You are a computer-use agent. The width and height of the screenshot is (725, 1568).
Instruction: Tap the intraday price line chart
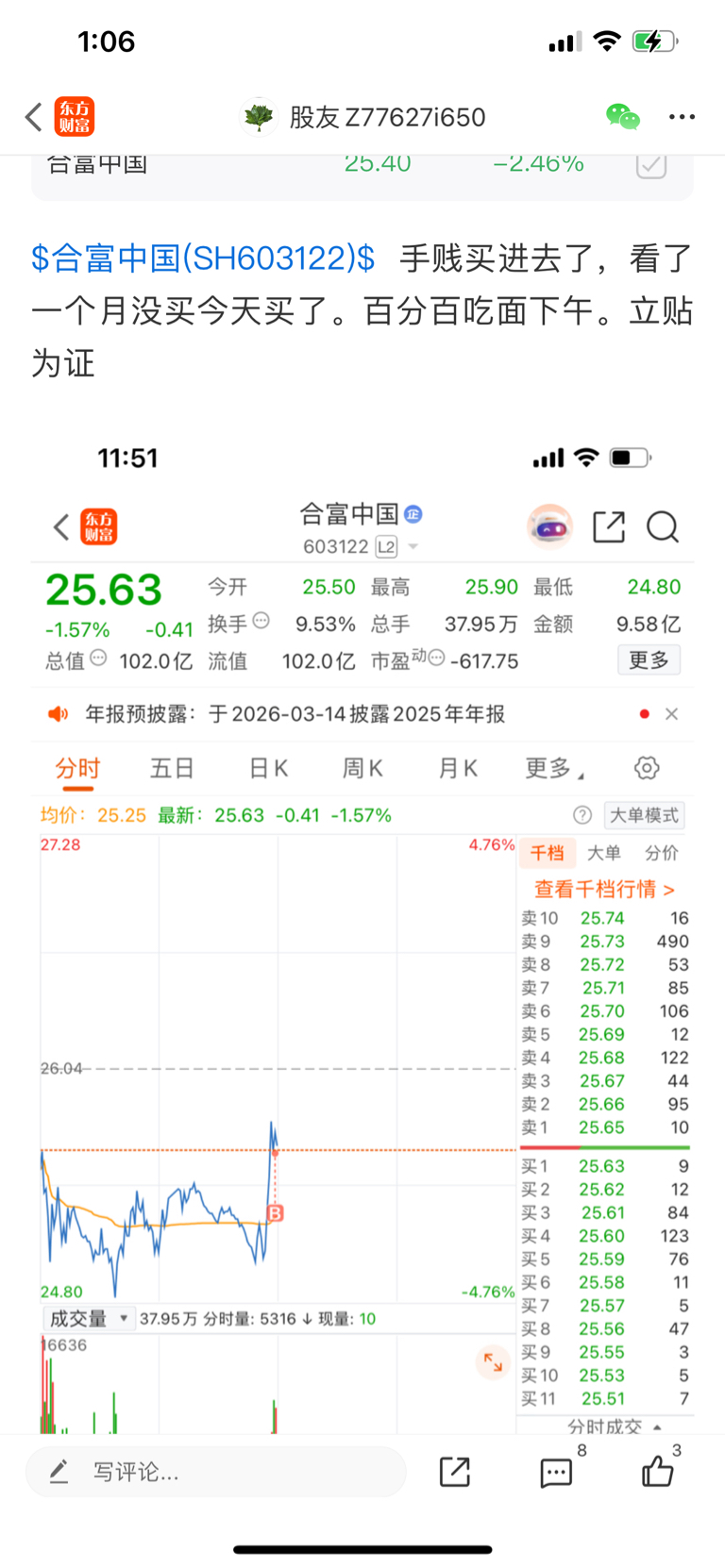[278, 1068]
